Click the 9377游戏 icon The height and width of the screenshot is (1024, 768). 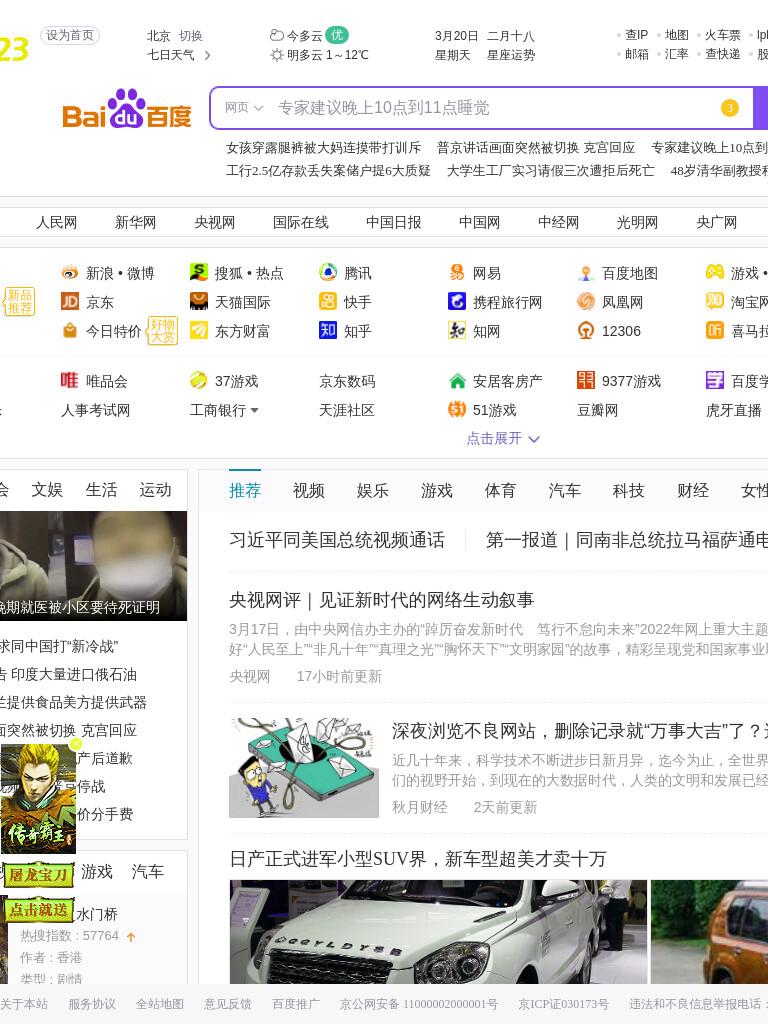[x=586, y=379]
